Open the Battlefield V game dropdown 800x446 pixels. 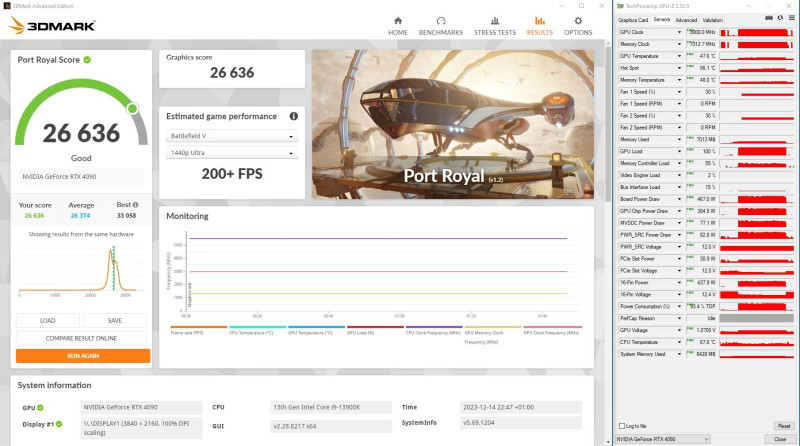coord(232,136)
